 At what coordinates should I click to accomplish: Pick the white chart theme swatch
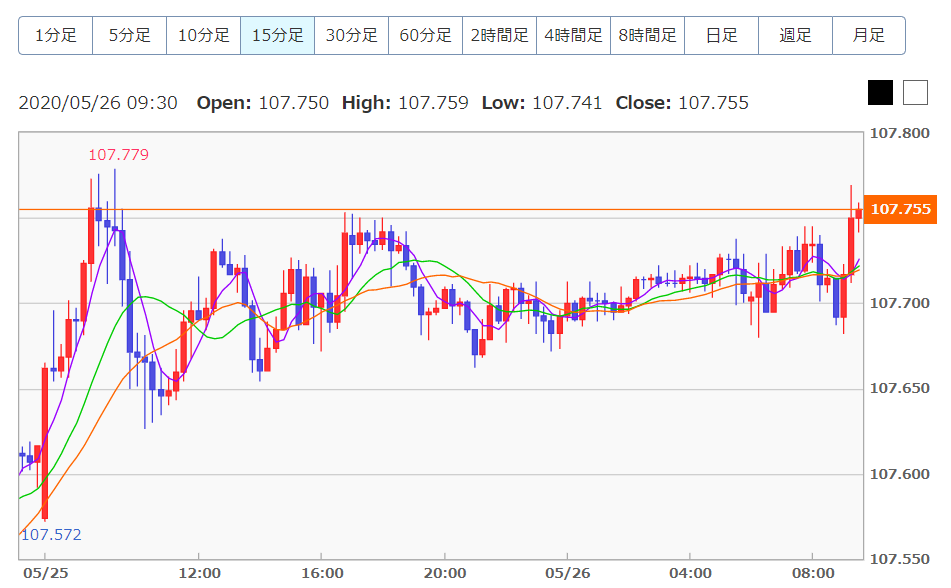(915, 93)
